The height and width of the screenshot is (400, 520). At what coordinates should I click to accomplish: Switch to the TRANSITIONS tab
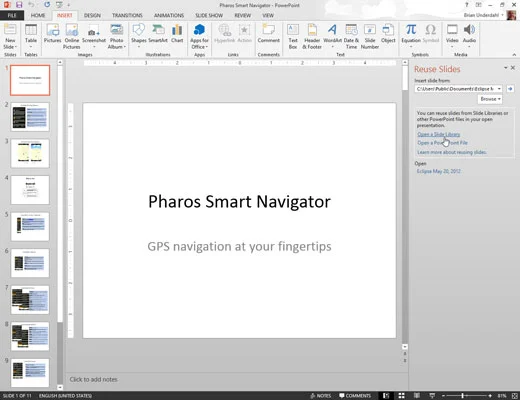[x=127, y=15]
